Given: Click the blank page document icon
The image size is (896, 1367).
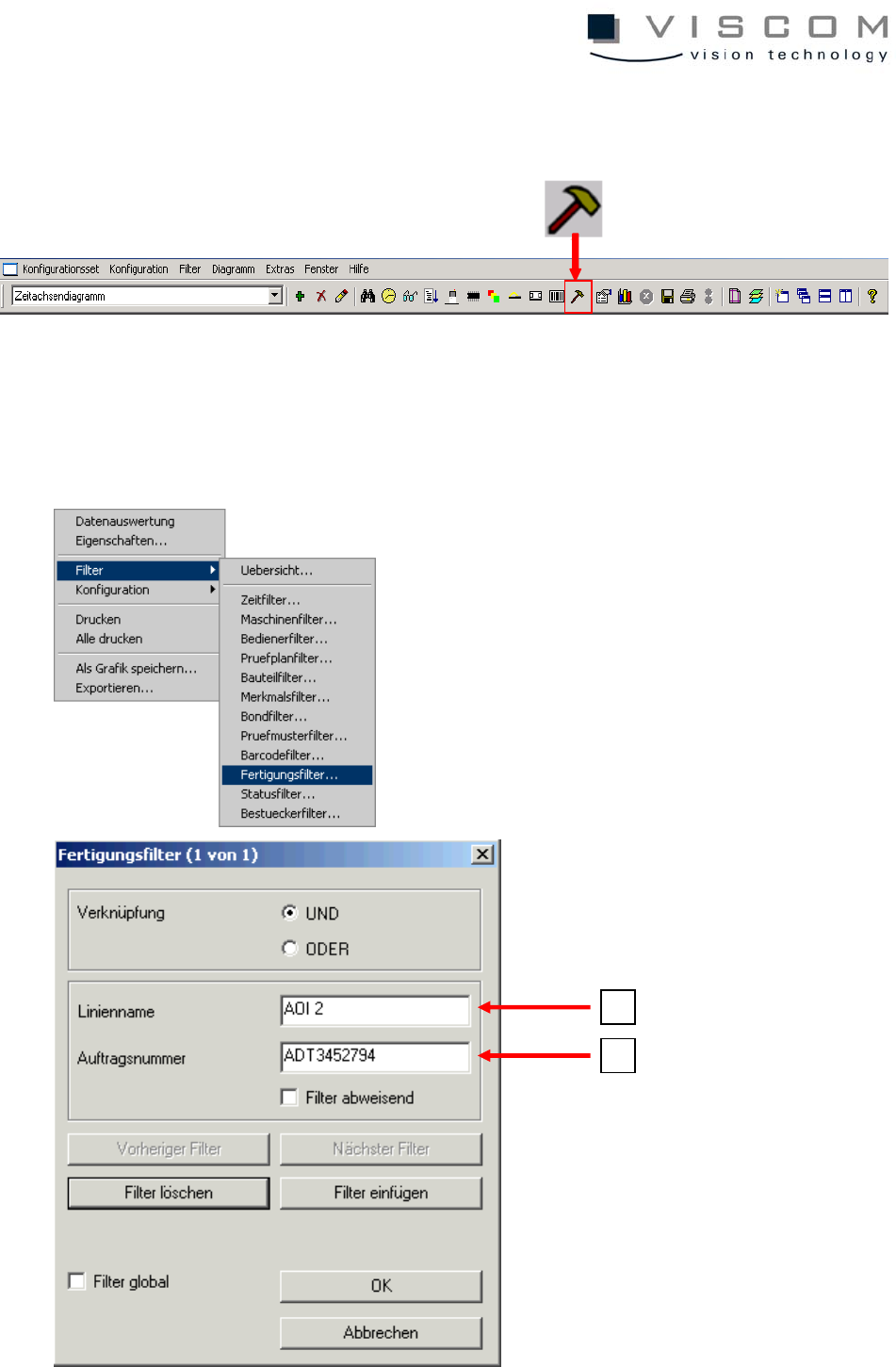Looking at the screenshot, I should pos(735,296).
